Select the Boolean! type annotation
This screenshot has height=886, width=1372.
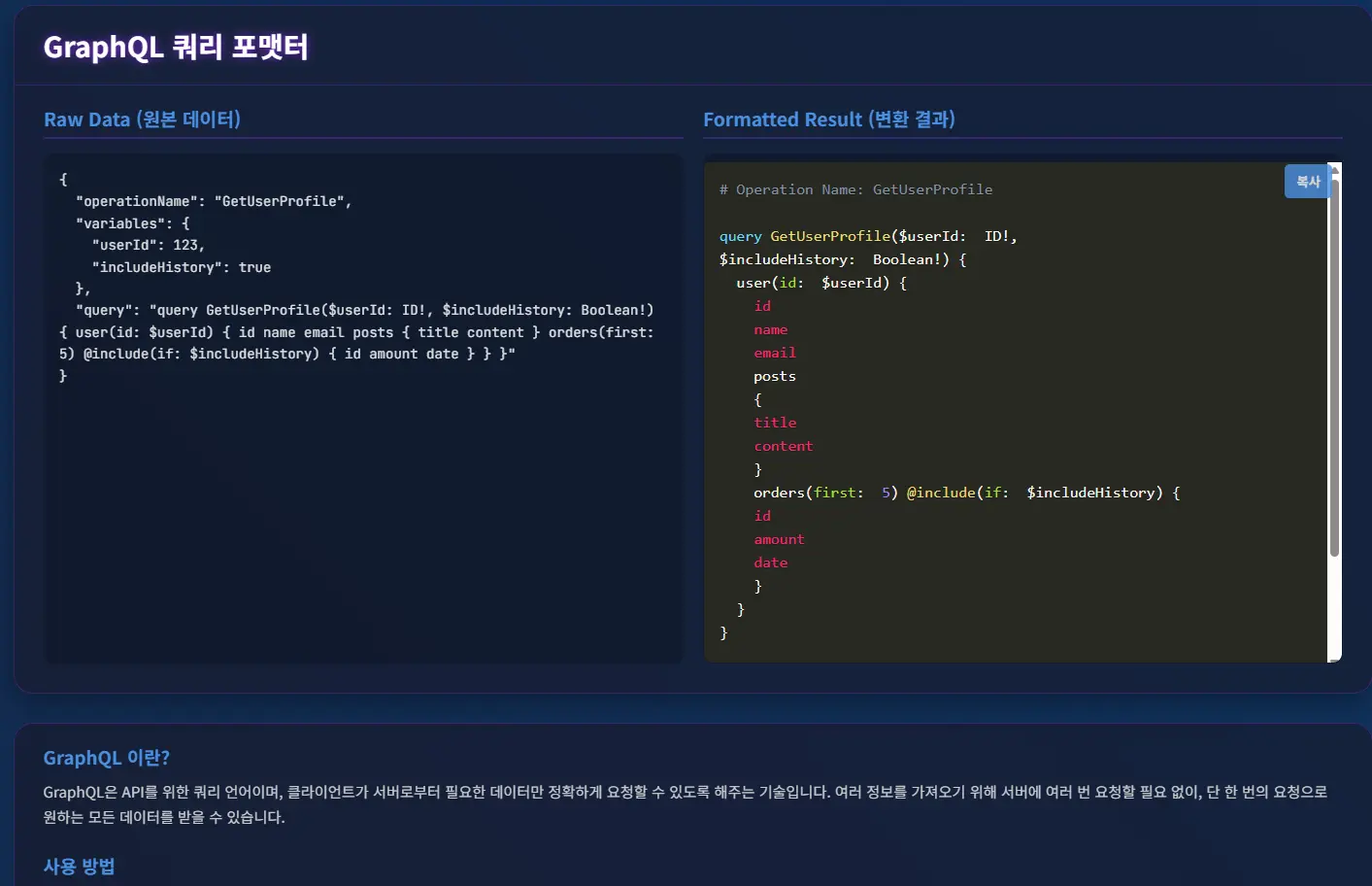(x=909, y=258)
